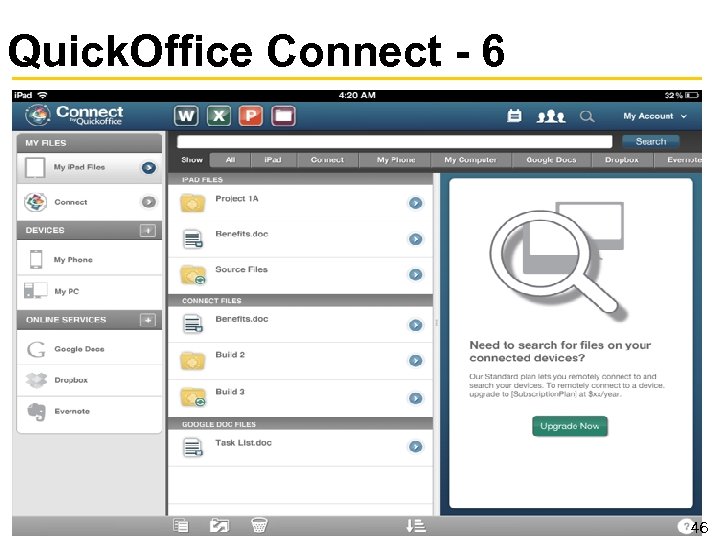Click the Task List.doc file name
The width and height of the screenshot is (720, 540).
tap(243, 443)
